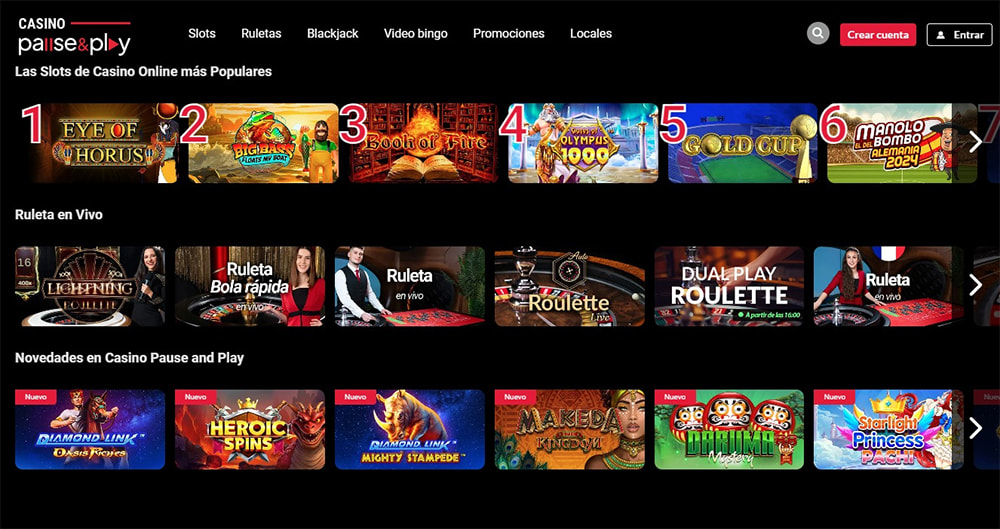Image resolution: width=1000 pixels, height=529 pixels.
Task: Select Blackjack in the navigation
Action: click(x=332, y=34)
